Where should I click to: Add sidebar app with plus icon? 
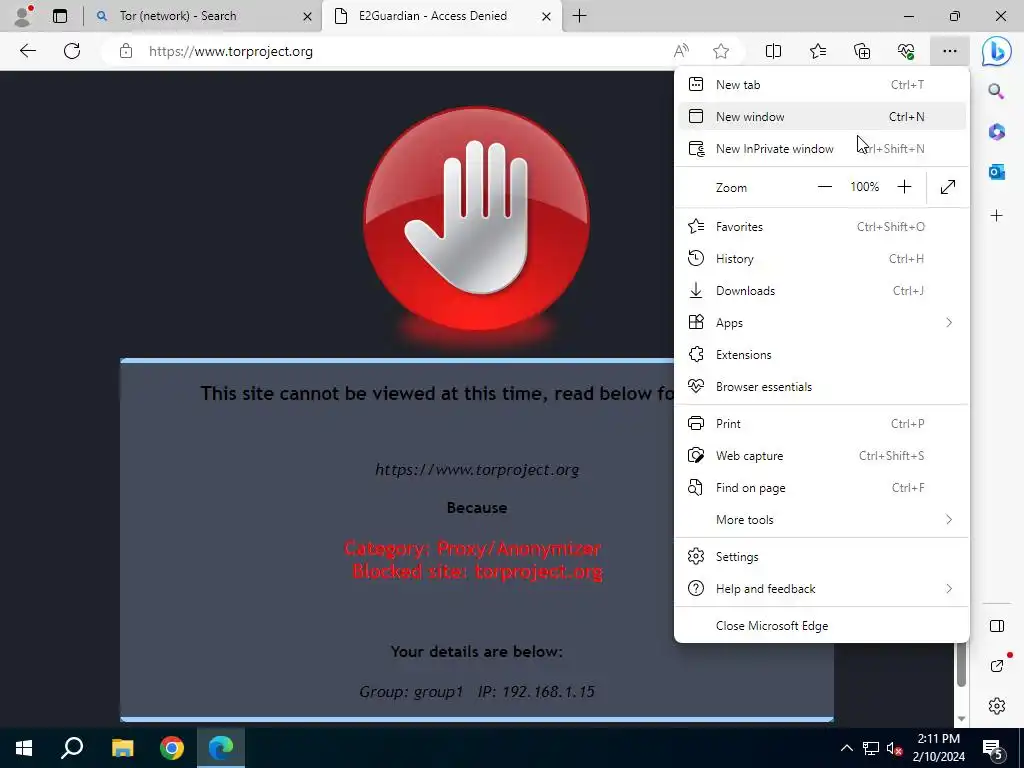point(997,216)
